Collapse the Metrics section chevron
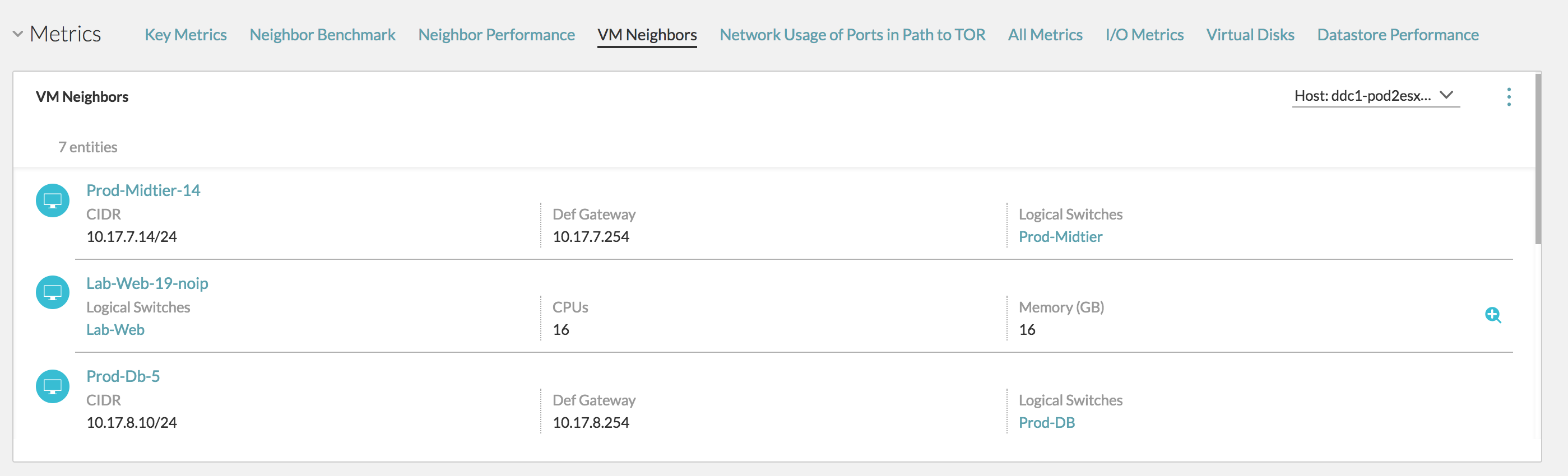The width and height of the screenshot is (1568, 476). click(17, 34)
